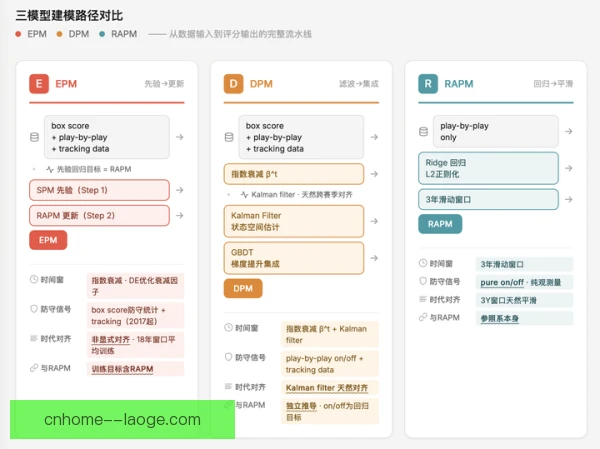Screen dimensions: 600x449
Task: Open the underlined 非显式对齐 link
Action: click(x=111, y=340)
